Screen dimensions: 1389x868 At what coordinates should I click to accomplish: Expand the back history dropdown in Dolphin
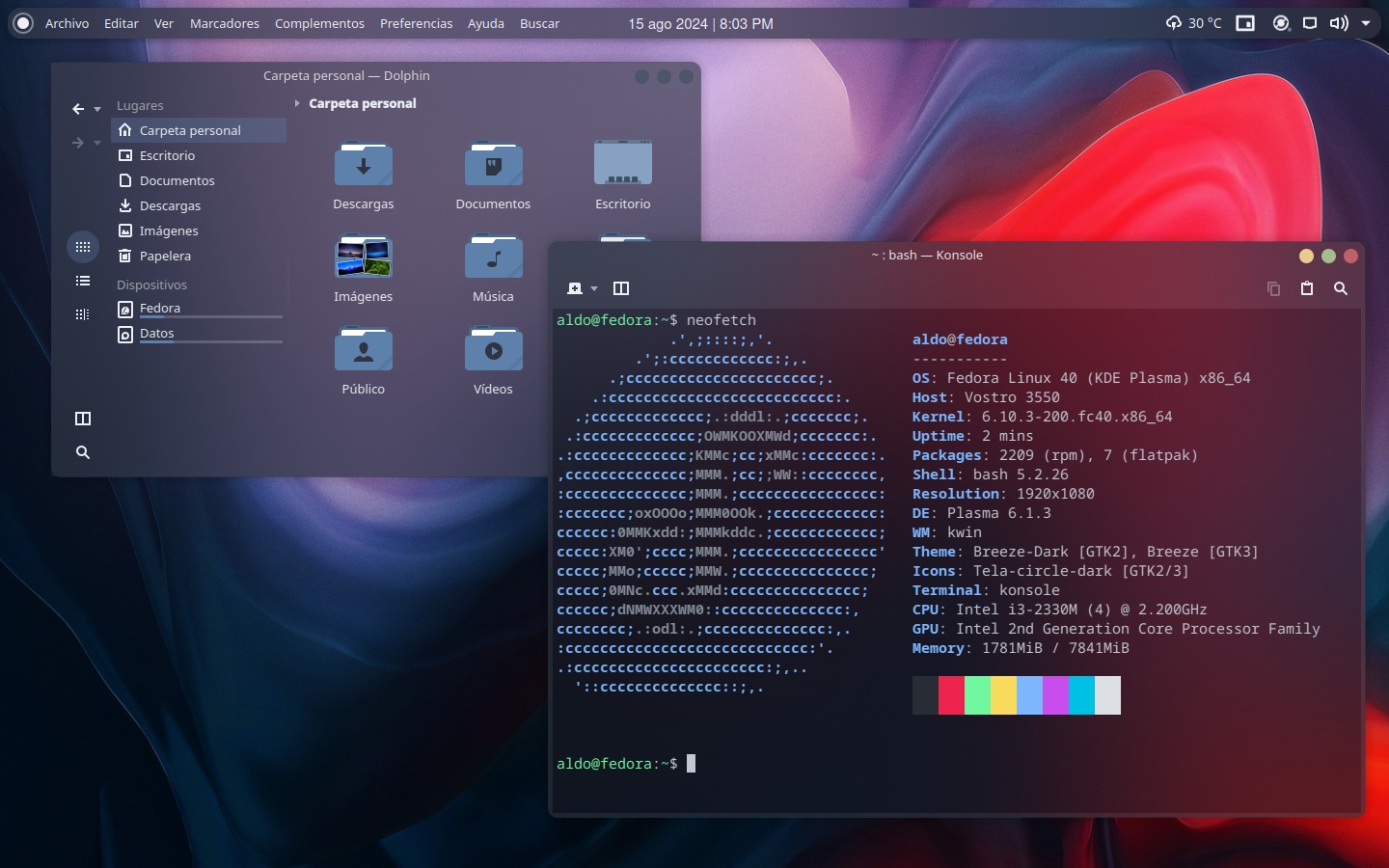point(97,110)
